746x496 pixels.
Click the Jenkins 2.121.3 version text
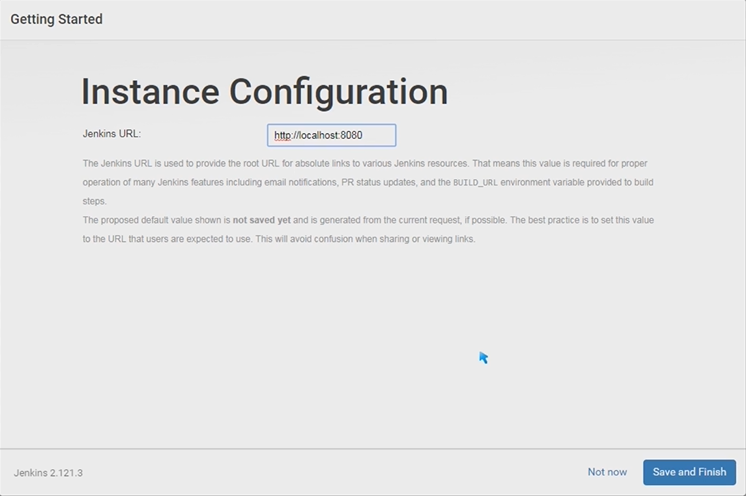[x=48, y=473]
